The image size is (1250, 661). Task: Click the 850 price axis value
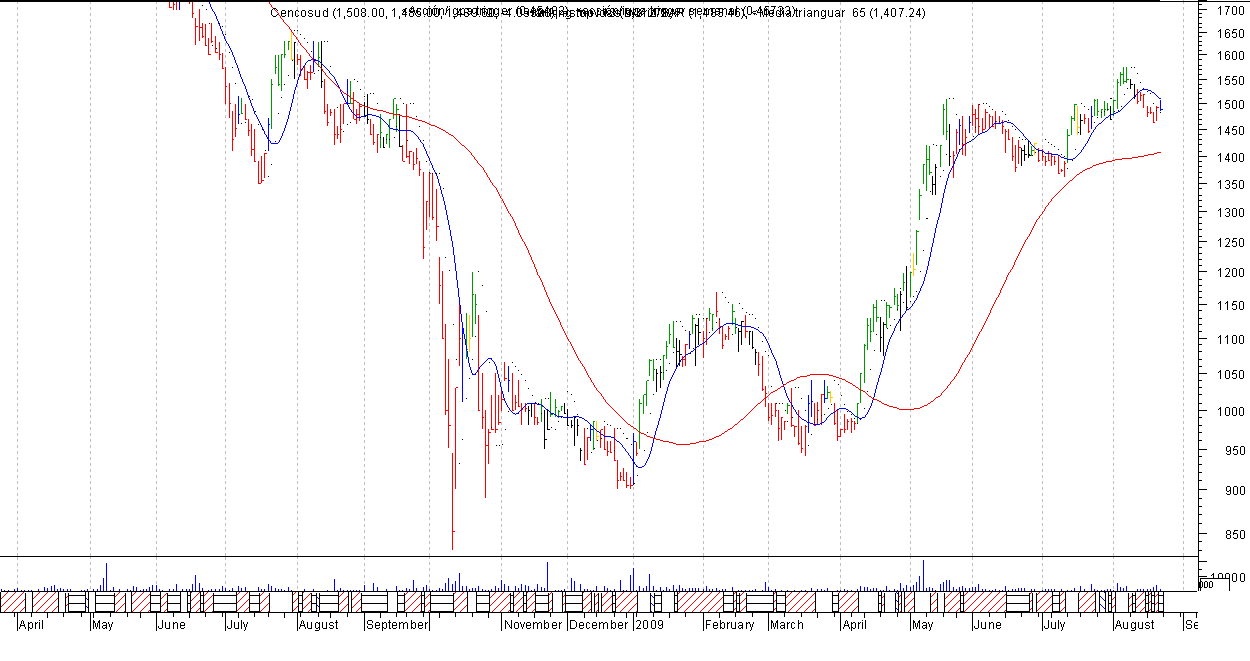pyautogui.click(x=1234, y=535)
